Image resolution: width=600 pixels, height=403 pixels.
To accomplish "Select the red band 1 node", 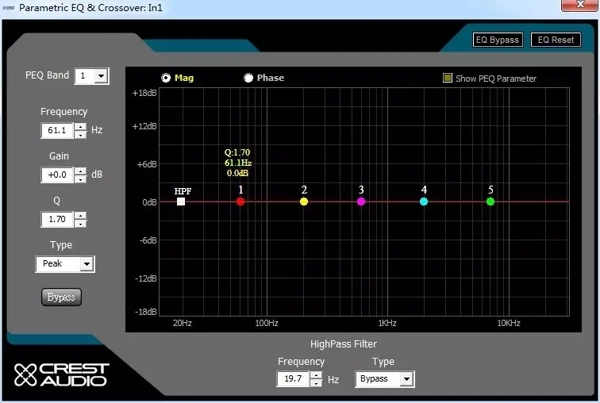I will (x=240, y=201).
